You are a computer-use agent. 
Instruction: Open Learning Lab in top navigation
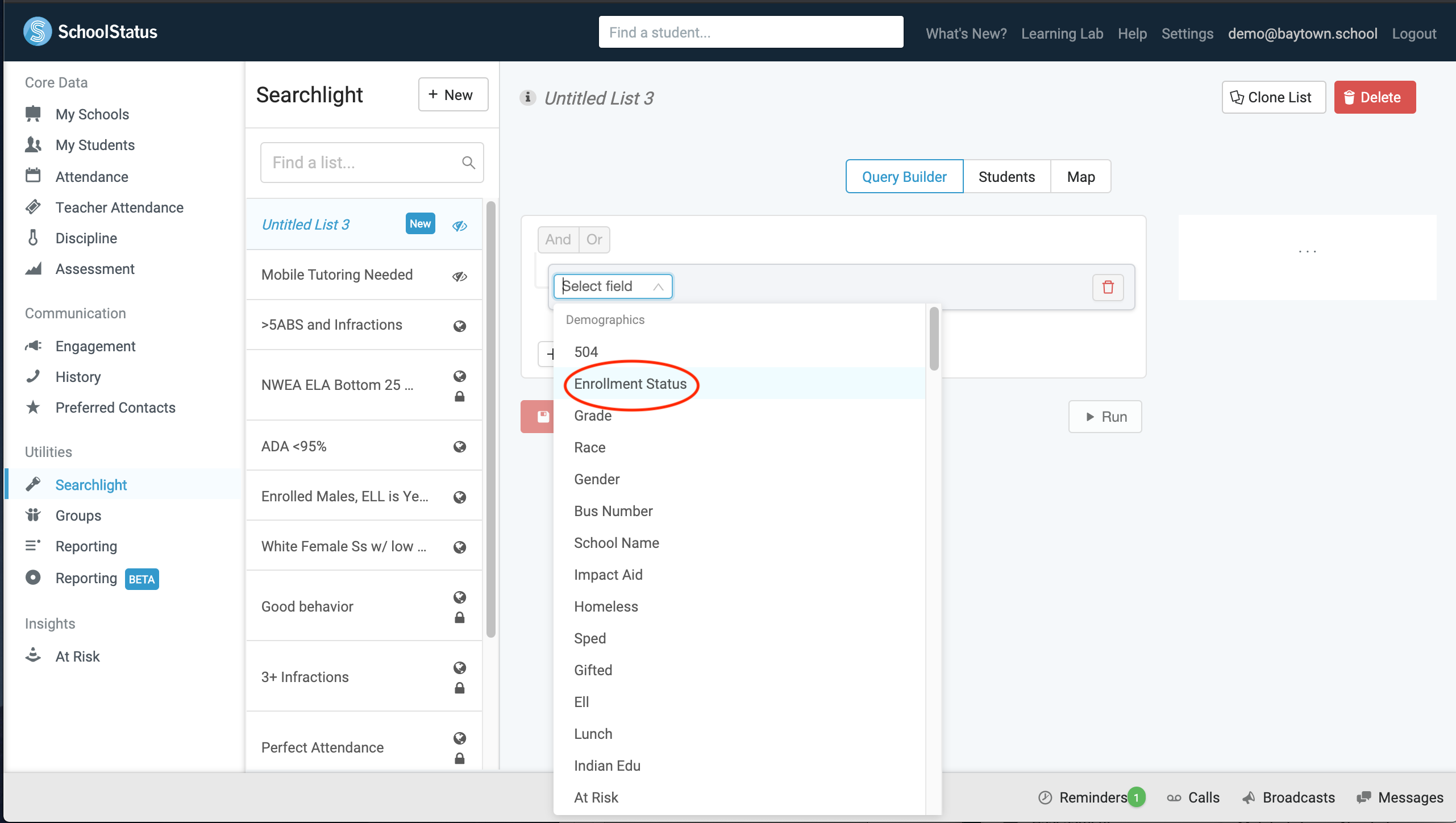(x=1062, y=34)
